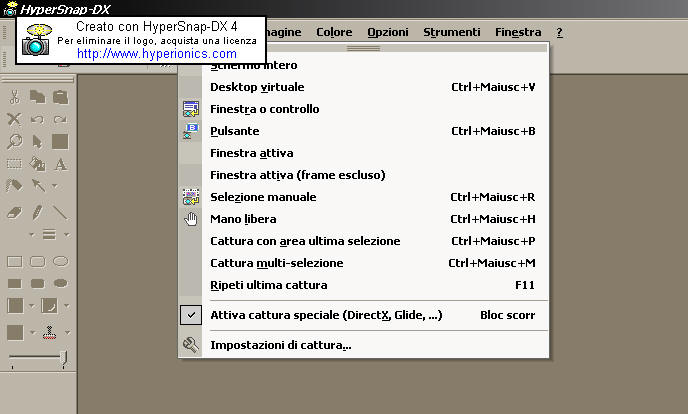Viewport: 688px width, 414px height.
Task: Open the hyperionics.com link
Action: (142, 53)
